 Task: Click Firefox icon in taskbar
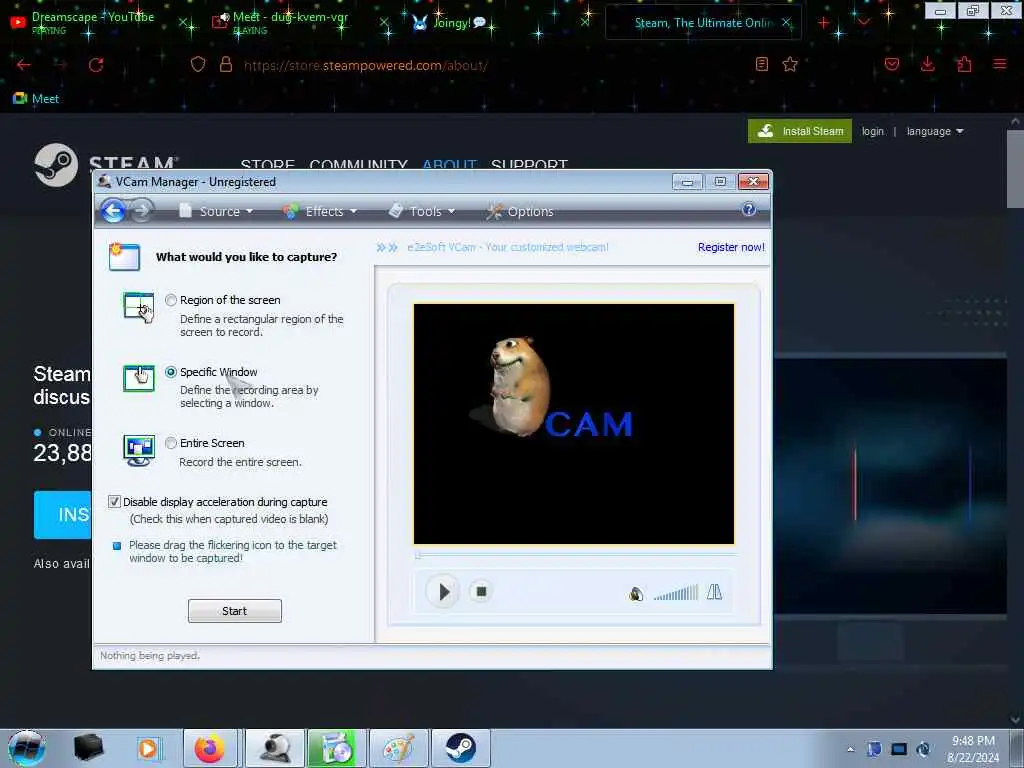210,749
